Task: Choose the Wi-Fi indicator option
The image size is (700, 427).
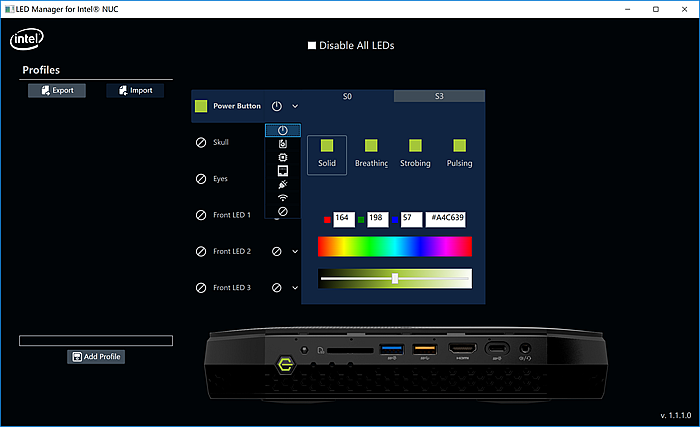Action: point(283,197)
